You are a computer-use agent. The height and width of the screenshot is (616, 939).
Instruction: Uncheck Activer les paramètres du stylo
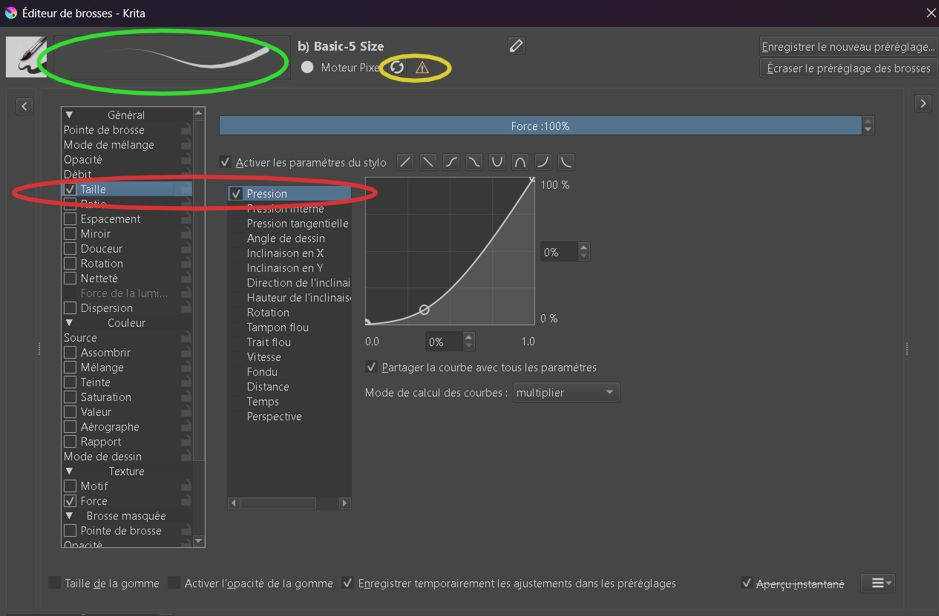(226, 162)
